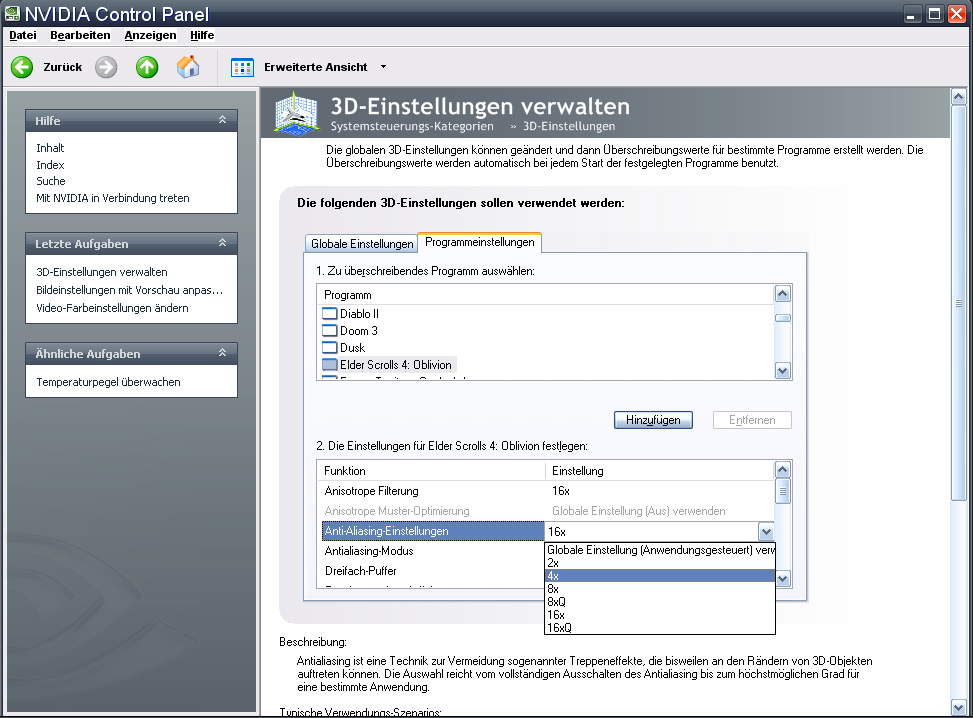Click program list scroll up arrow
Screen dimensions: 973x718
[x=783, y=294]
